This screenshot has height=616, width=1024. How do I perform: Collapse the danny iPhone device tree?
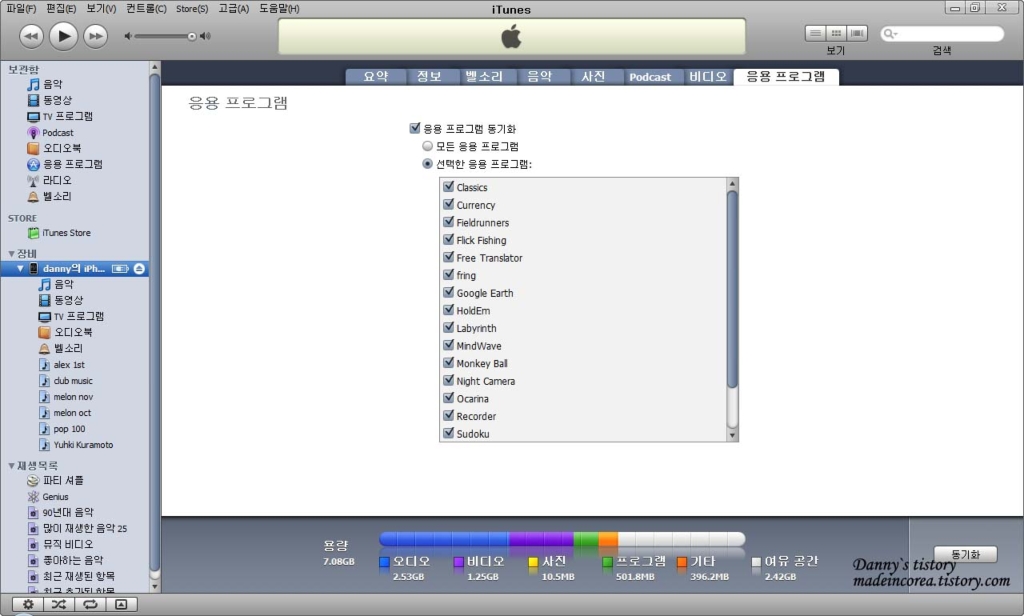[20, 268]
